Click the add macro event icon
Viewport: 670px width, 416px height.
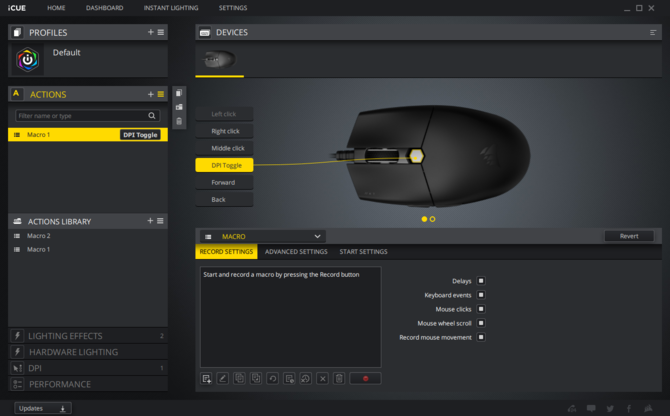pyautogui.click(x=206, y=378)
